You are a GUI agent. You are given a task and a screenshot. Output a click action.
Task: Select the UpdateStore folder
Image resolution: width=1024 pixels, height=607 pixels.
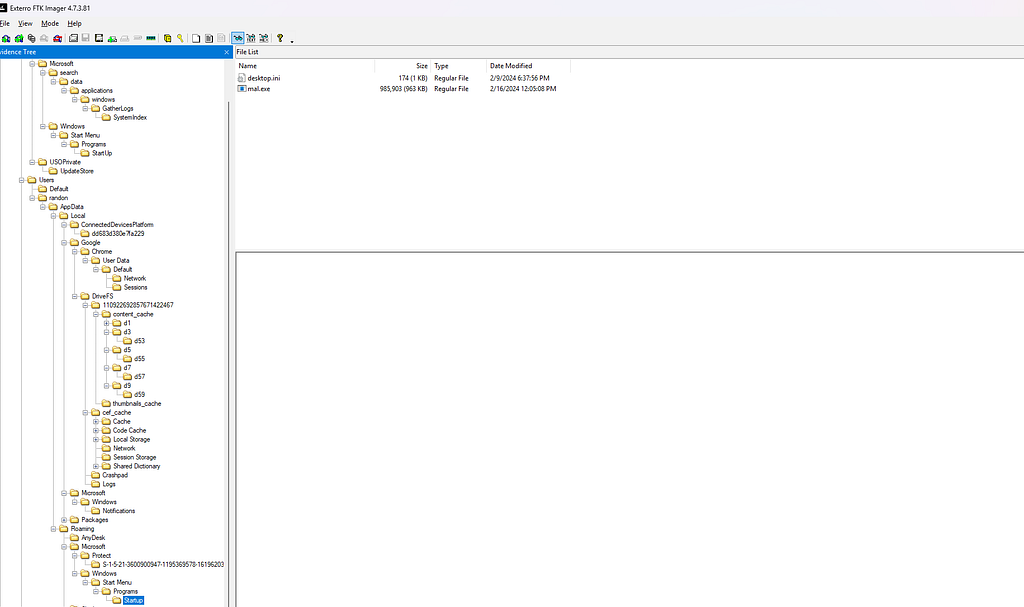coord(77,171)
